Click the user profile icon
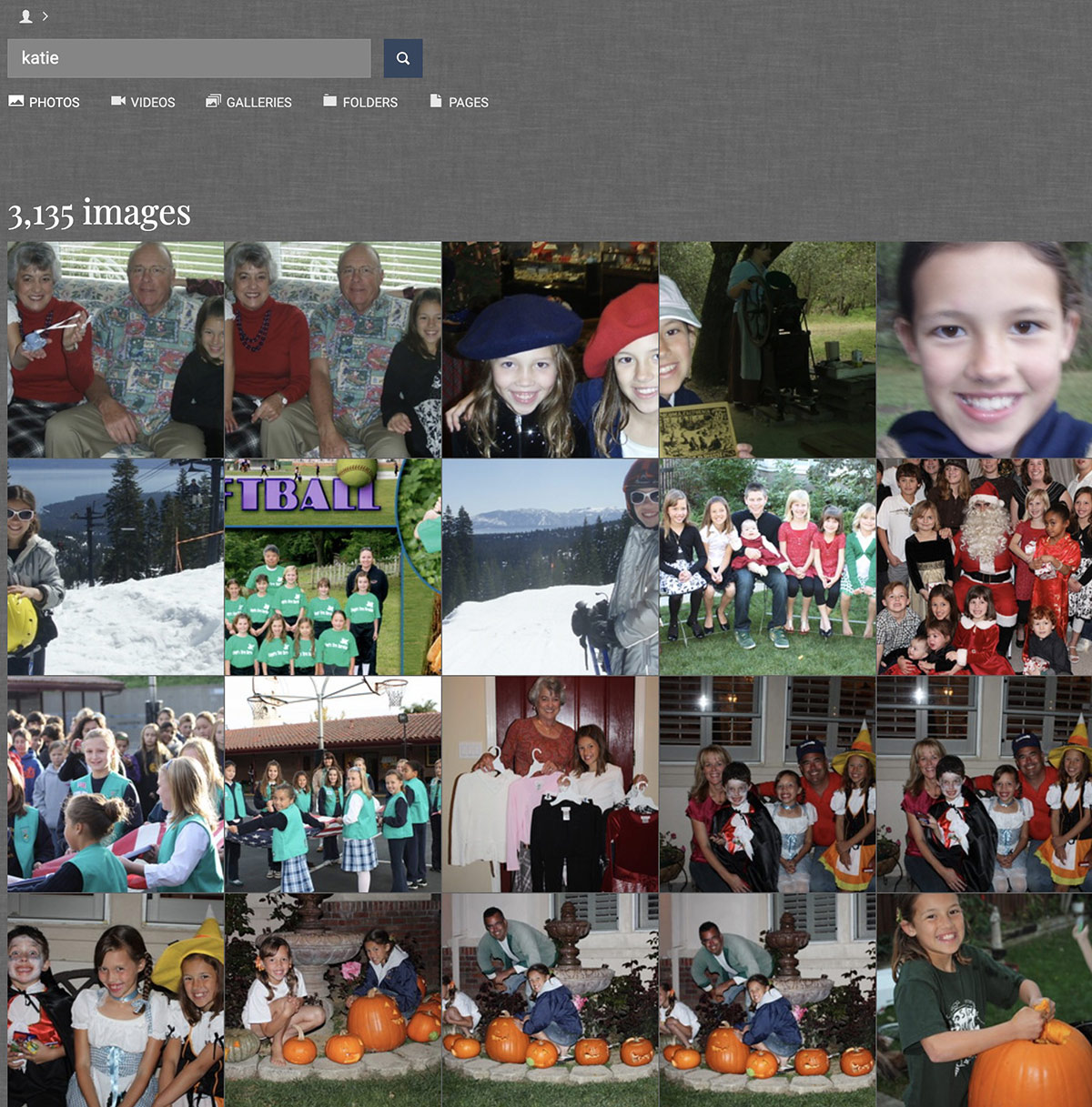 25,15
